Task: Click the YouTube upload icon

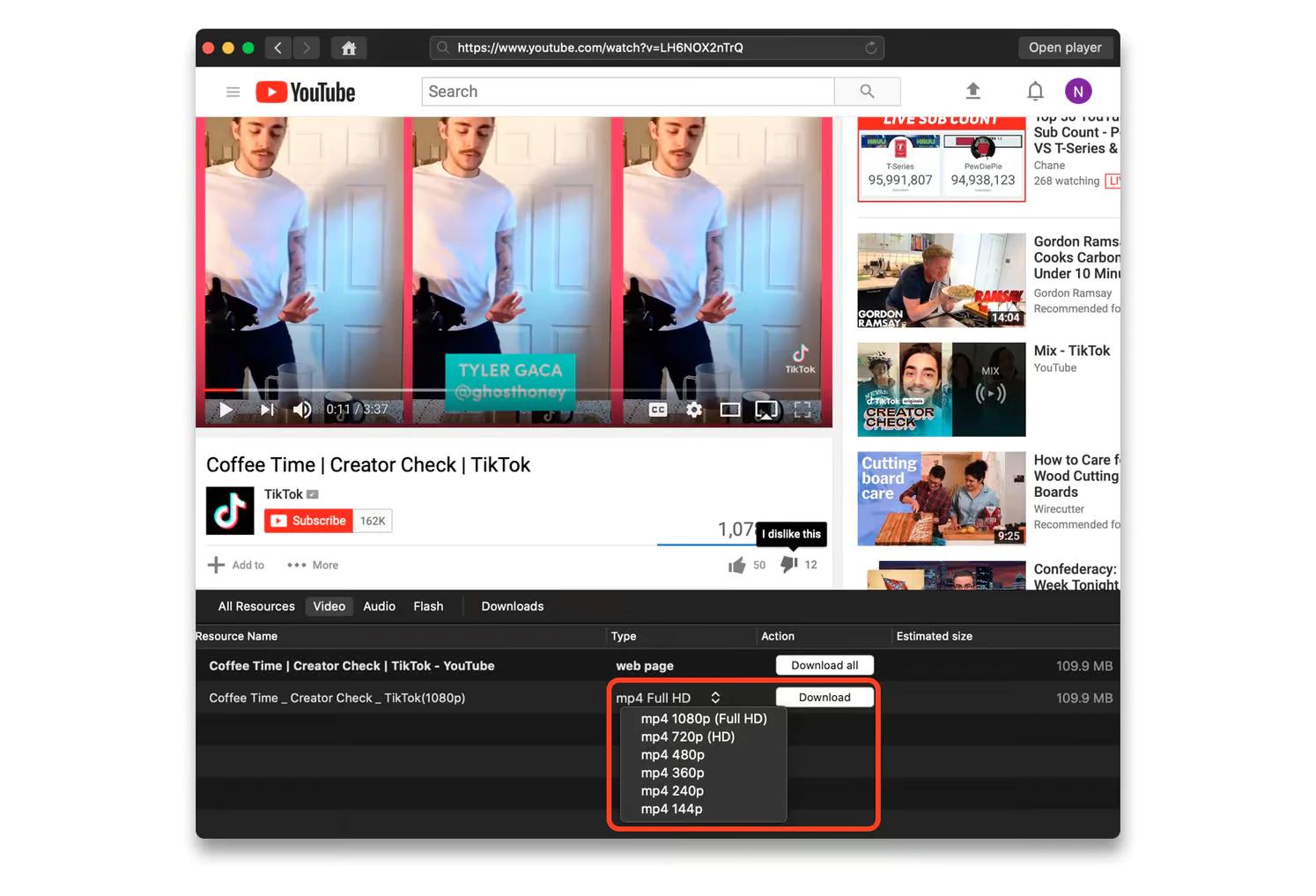Action: point(972,91)
